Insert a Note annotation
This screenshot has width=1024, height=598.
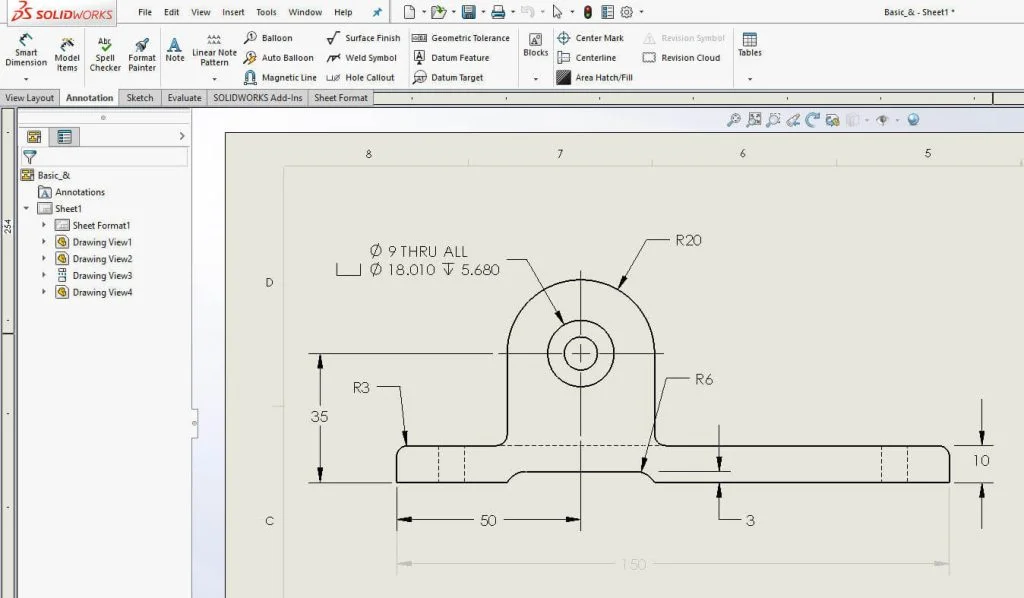coord(175,50)
